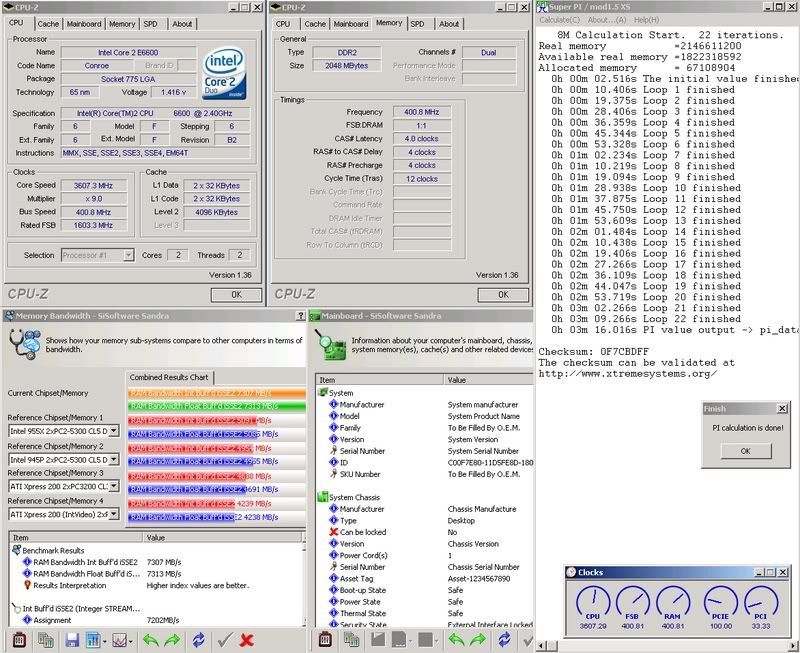The image size is (800, 653).
Task: Open the Processor #1 selection dropdown in CPU-Z
Action: click(x=129, y=255)
